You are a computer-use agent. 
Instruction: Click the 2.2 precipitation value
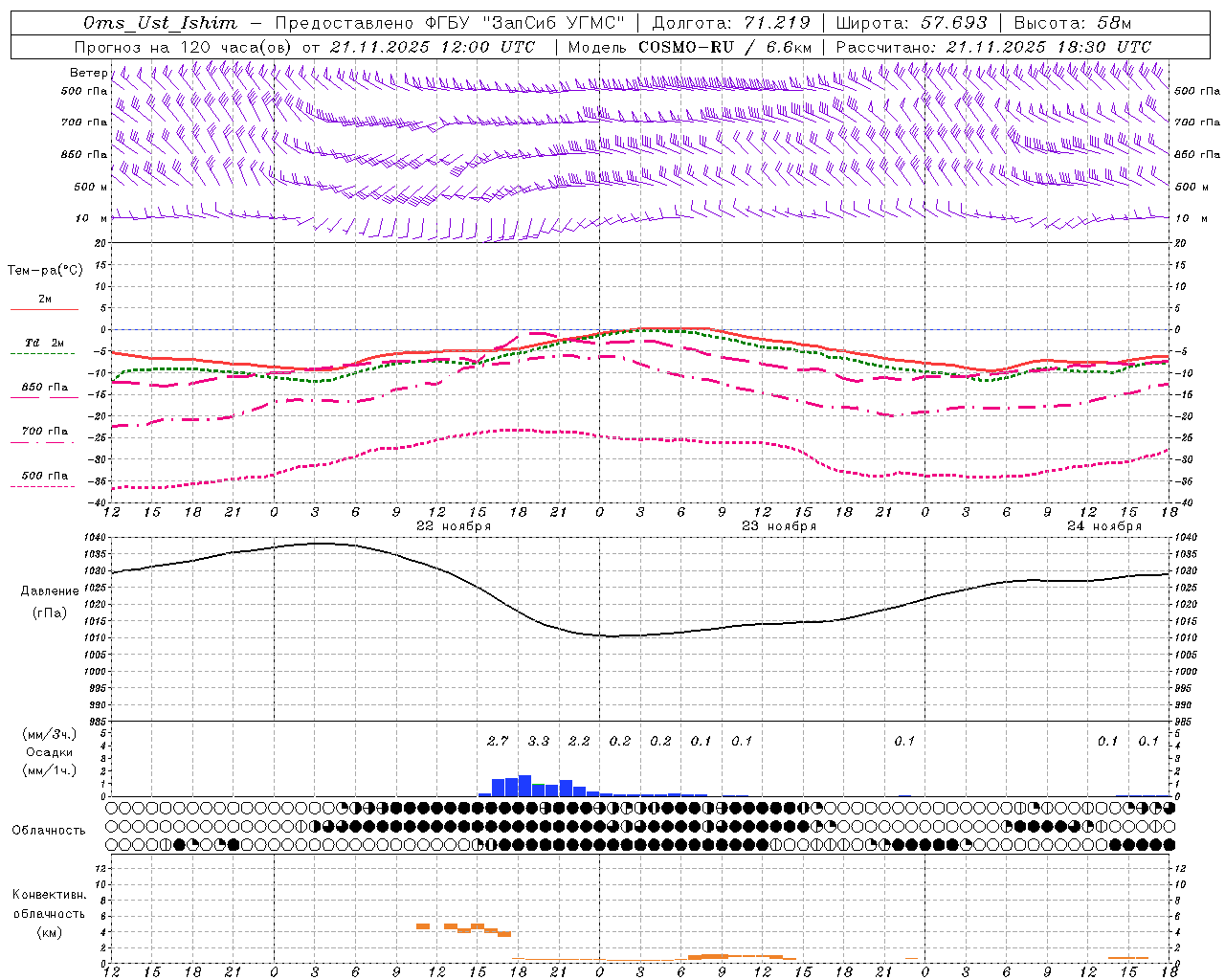[579, 741]
